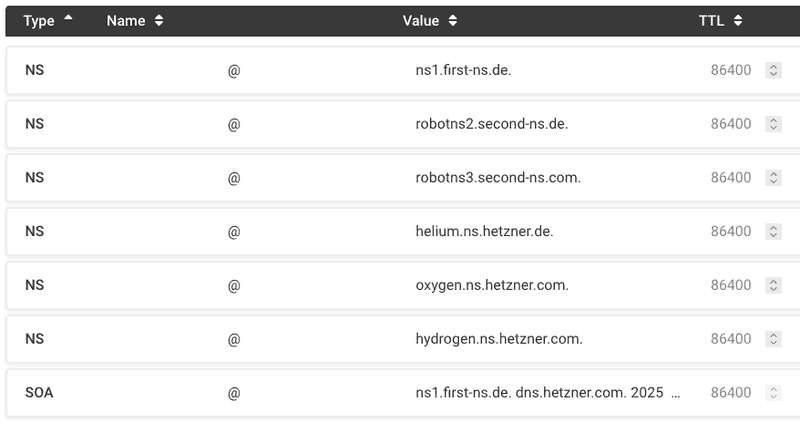Click the @ name of robotns3.second-ns.com. row
This screenshot has height=424, width=800.
click(x=234, y=178)
